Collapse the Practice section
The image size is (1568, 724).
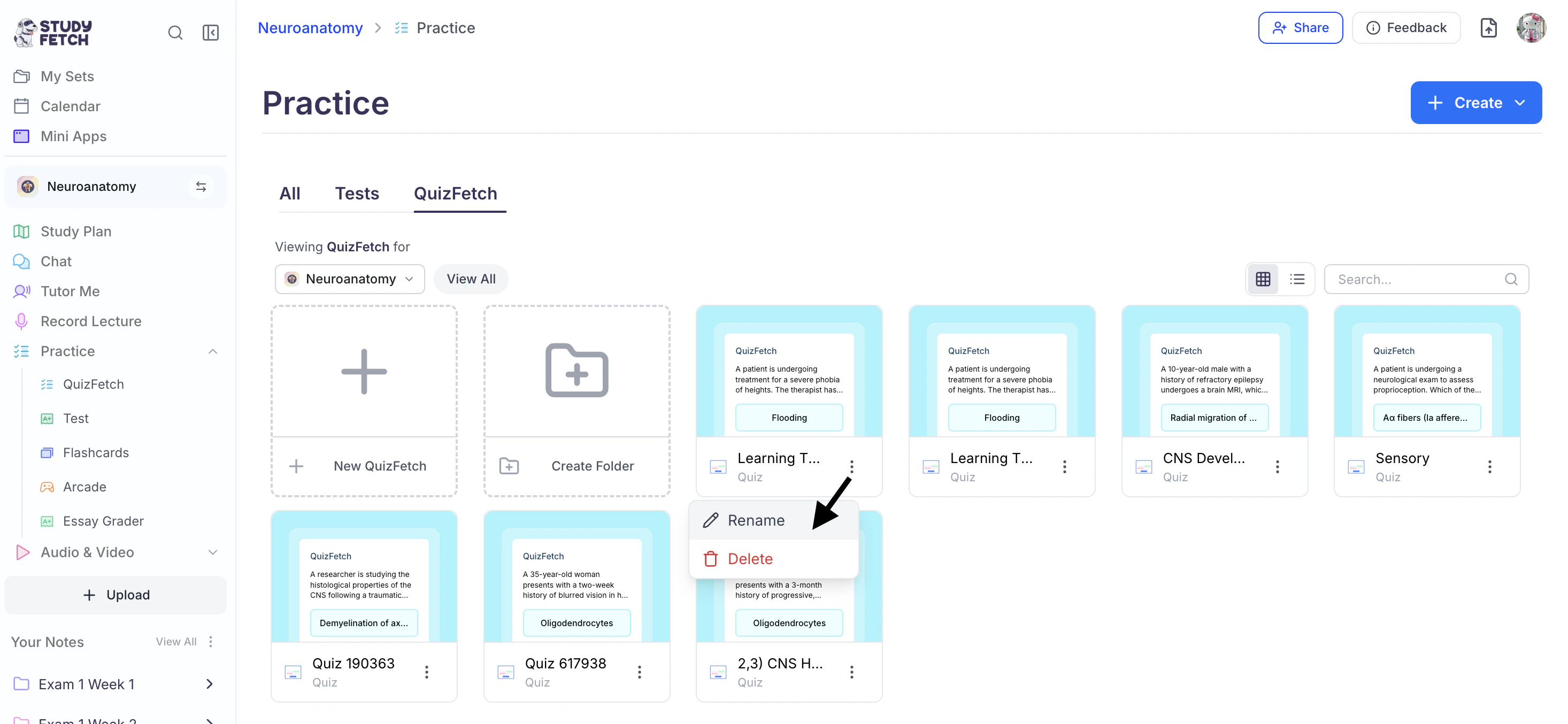pos(213,351)
